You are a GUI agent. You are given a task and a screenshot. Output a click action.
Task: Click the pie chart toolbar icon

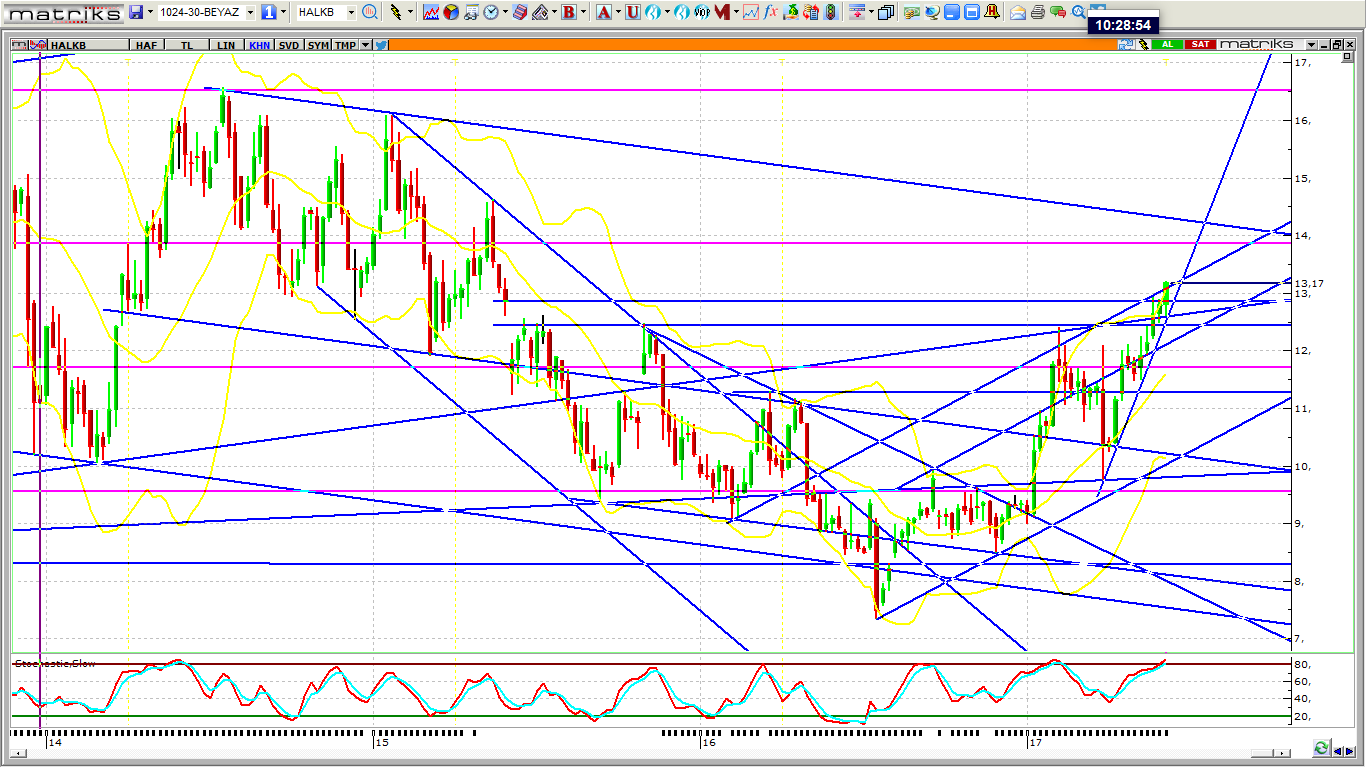point(451,12)
